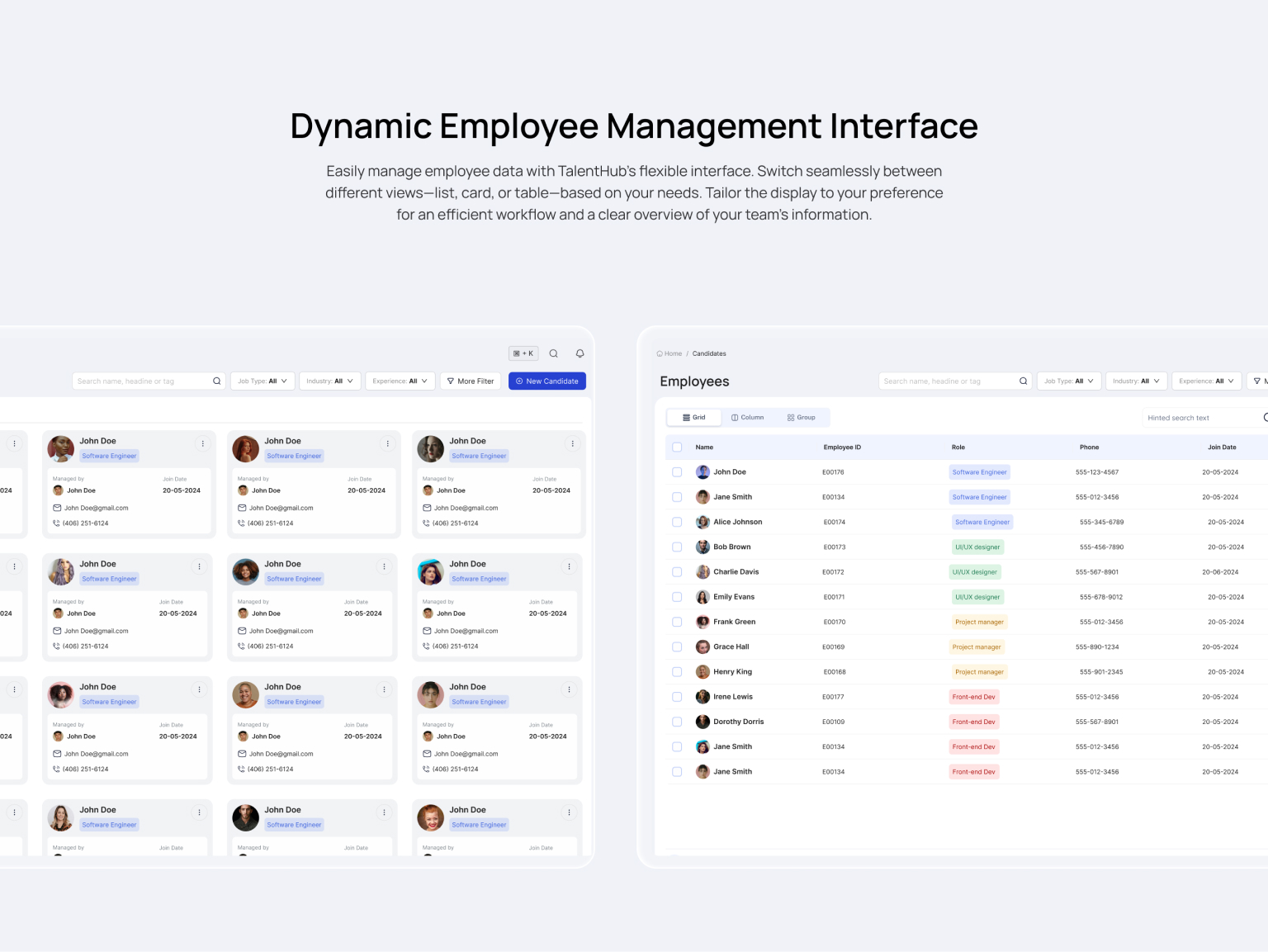Click the search icon in the candidate search bar
Screen dimensions: 1268x952
point(216,381)
